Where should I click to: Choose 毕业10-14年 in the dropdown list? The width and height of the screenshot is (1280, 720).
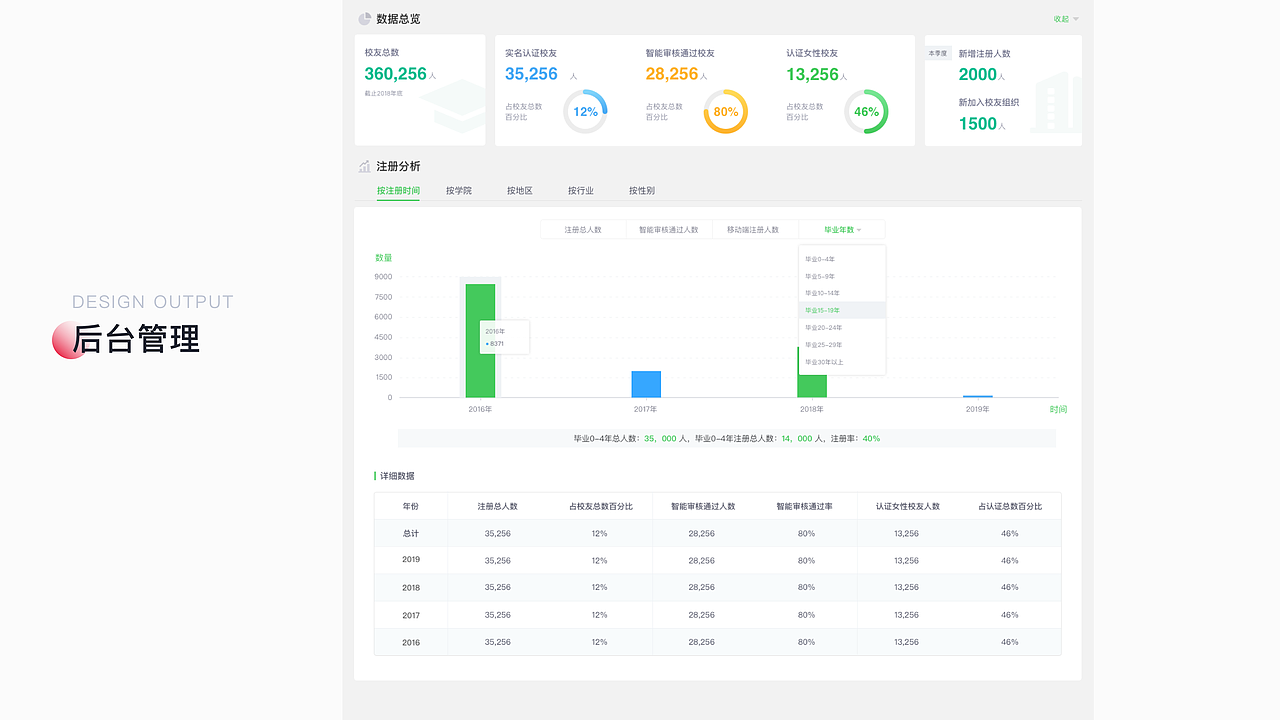pos(842,293)
